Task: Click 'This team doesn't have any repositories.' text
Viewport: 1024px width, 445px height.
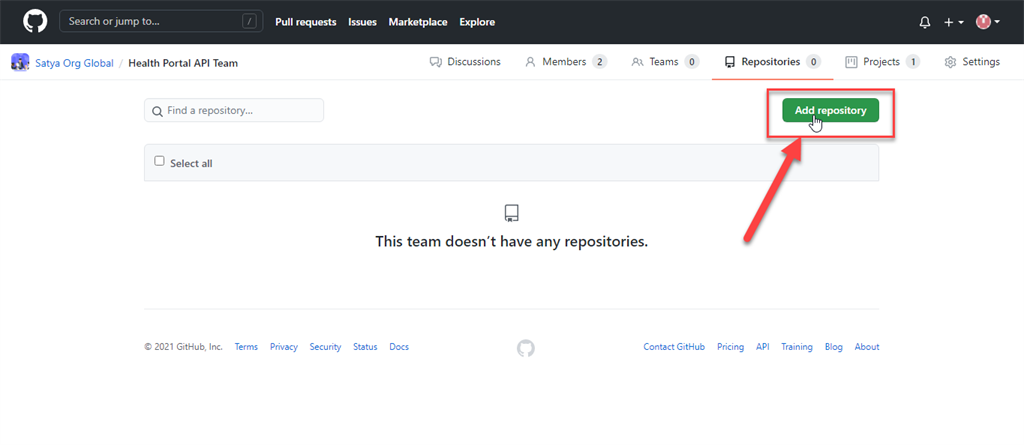Action: point(511,241)
